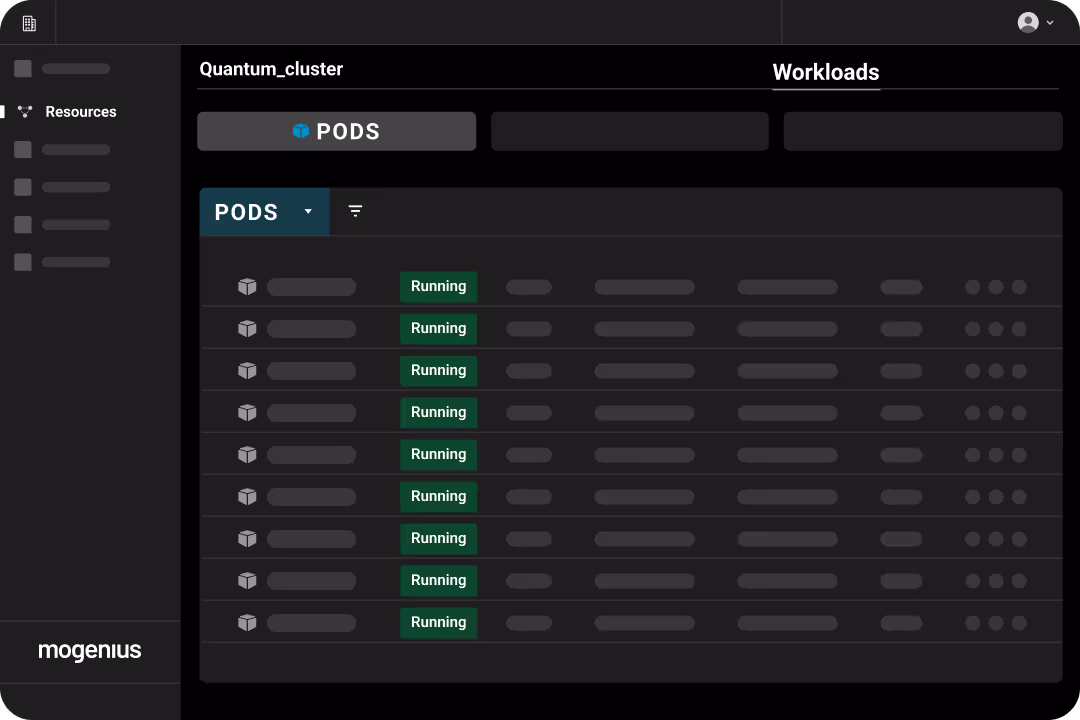This screenshot has width=1080, height=720.
Task: Click the Resources network icon in sidebar
Action: pos(25,112)
